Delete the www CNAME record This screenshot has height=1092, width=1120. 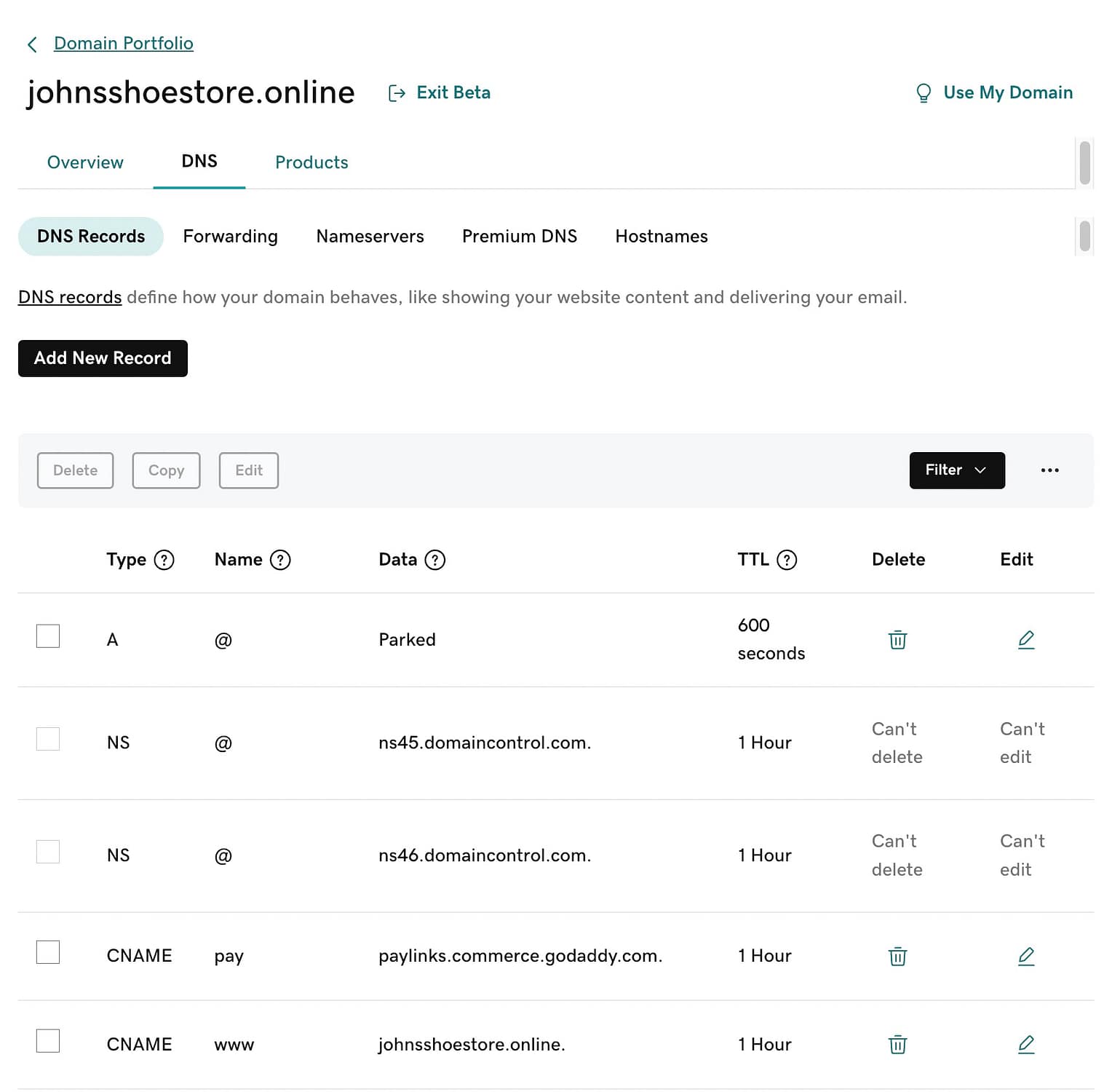point(897,1044)
